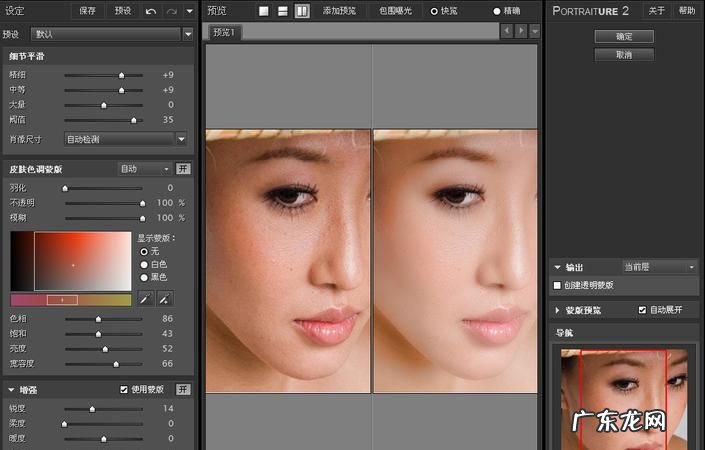Select horizontal split preview layout

click(x=283, y=11)
